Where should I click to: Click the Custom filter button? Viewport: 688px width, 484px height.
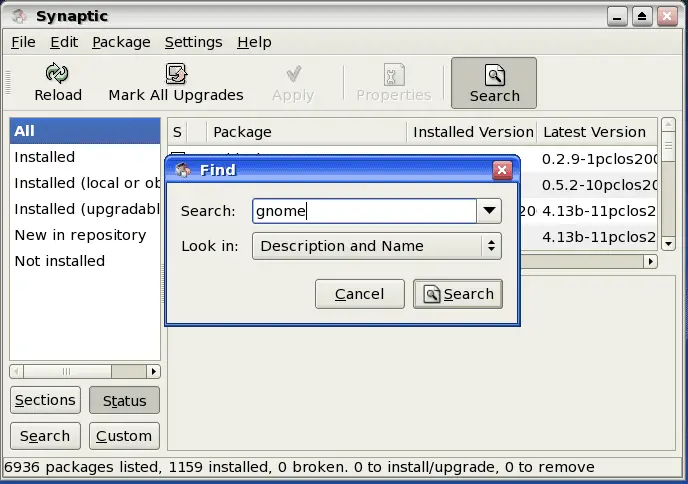tap(125, 436)
